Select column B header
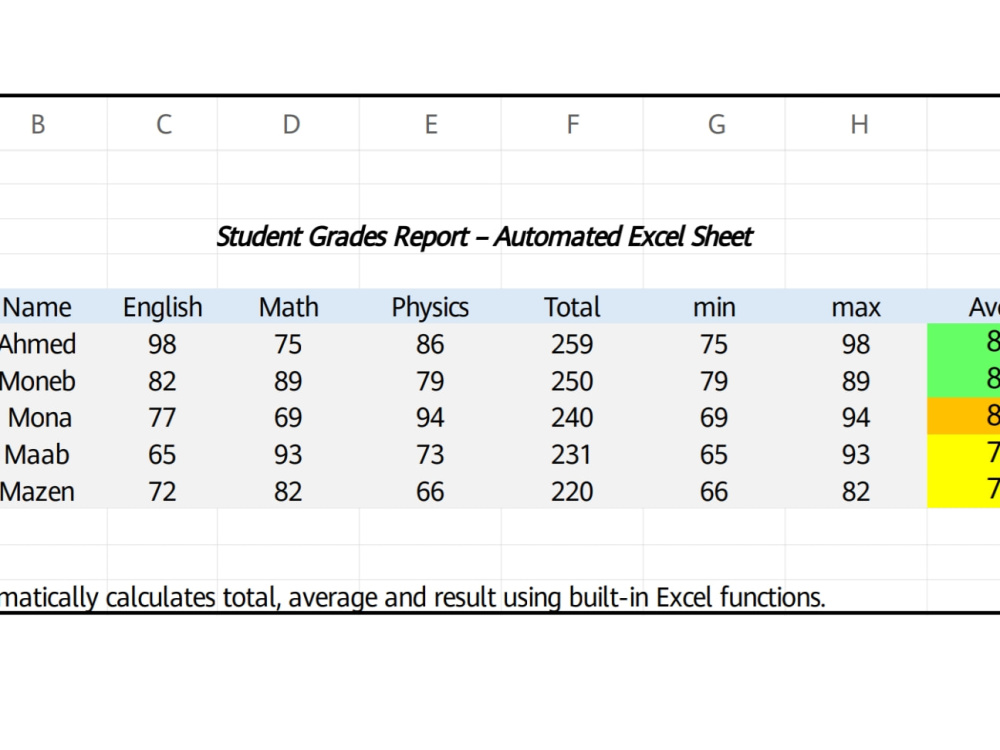Screen dimensions: 1000x750 pos(38,124)
